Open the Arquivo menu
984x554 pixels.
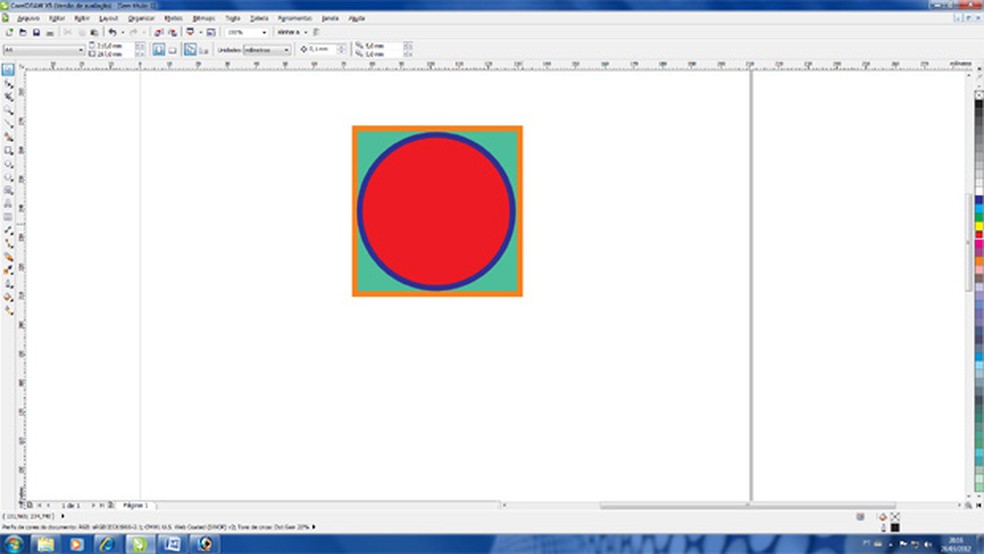(x=27, y=18)
